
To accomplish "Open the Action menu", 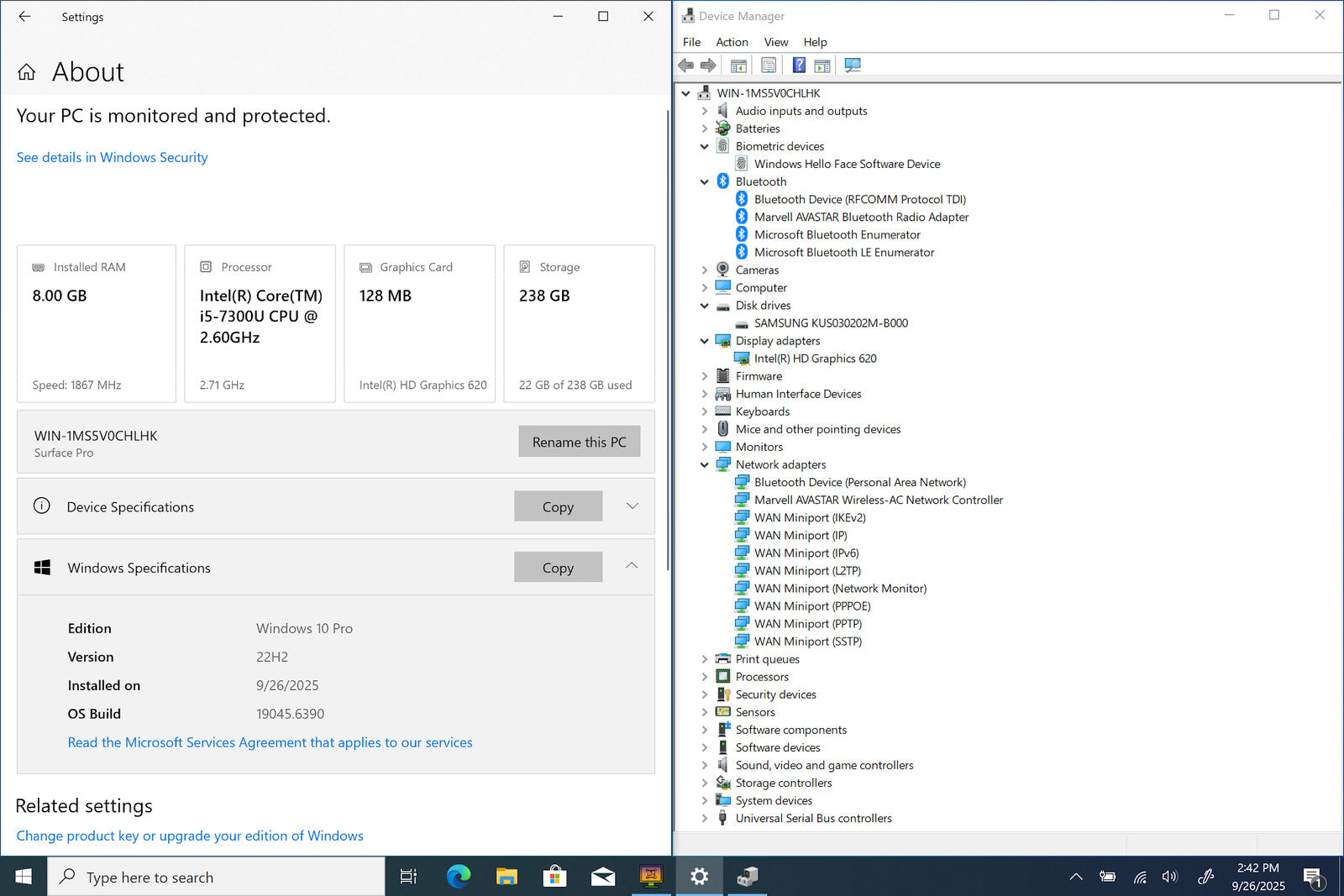I will coord(732,42).
